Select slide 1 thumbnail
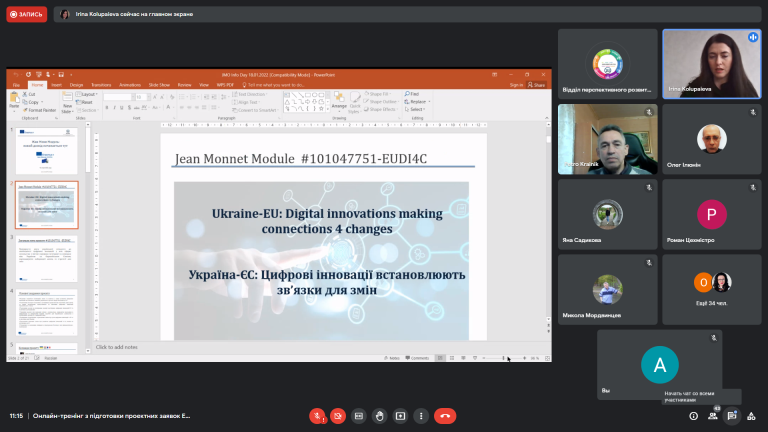The height and width of the screenshot is (432, 768). [46, 151]
